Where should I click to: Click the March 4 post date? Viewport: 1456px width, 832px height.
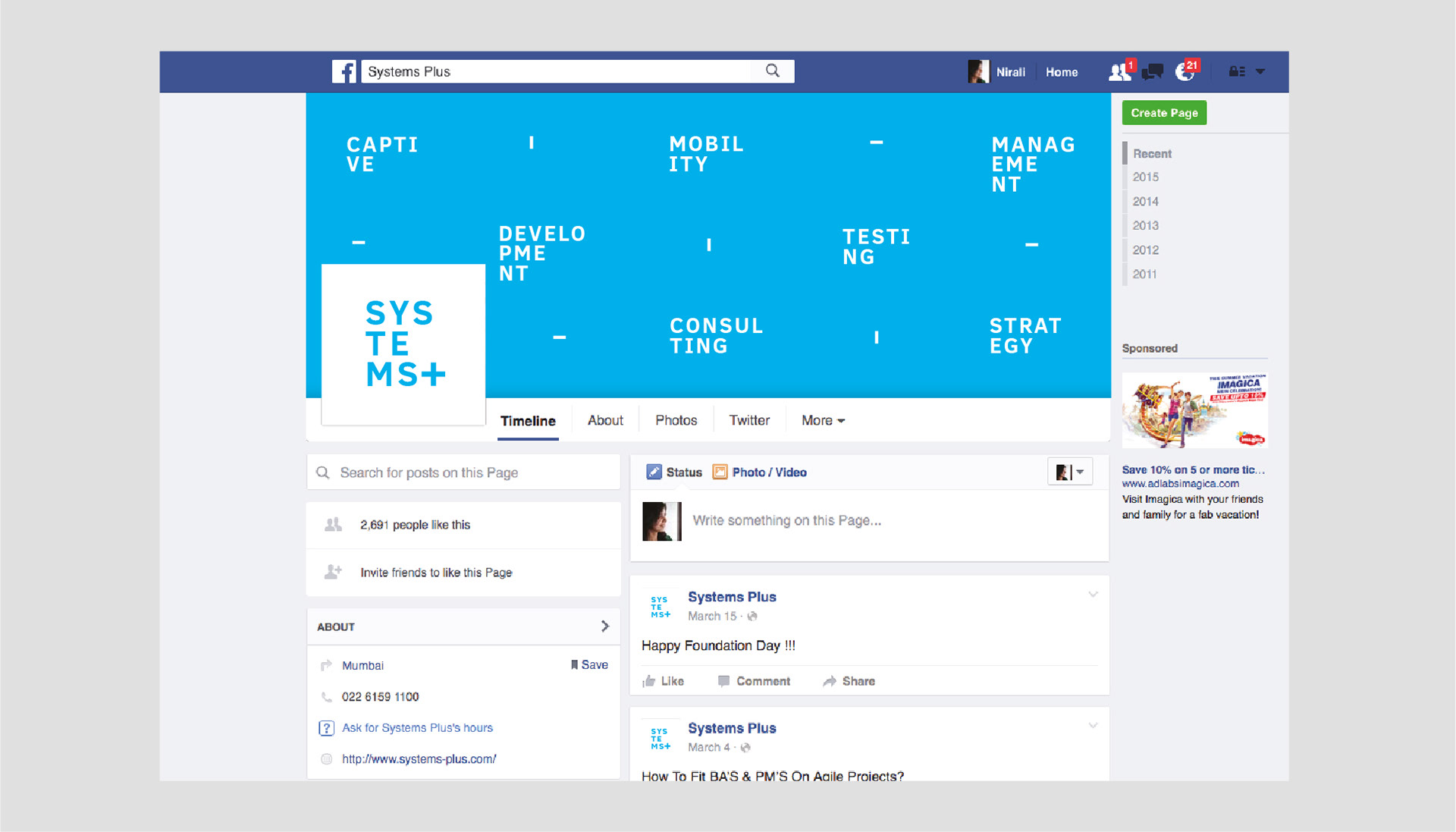pyautogui.click(x=708, y=747)
